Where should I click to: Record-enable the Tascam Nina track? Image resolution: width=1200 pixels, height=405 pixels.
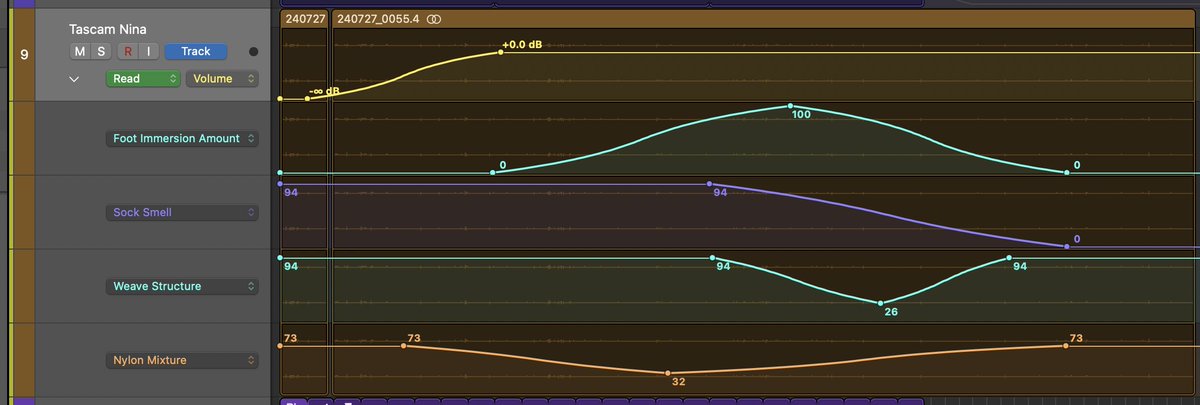coord(127,51)
